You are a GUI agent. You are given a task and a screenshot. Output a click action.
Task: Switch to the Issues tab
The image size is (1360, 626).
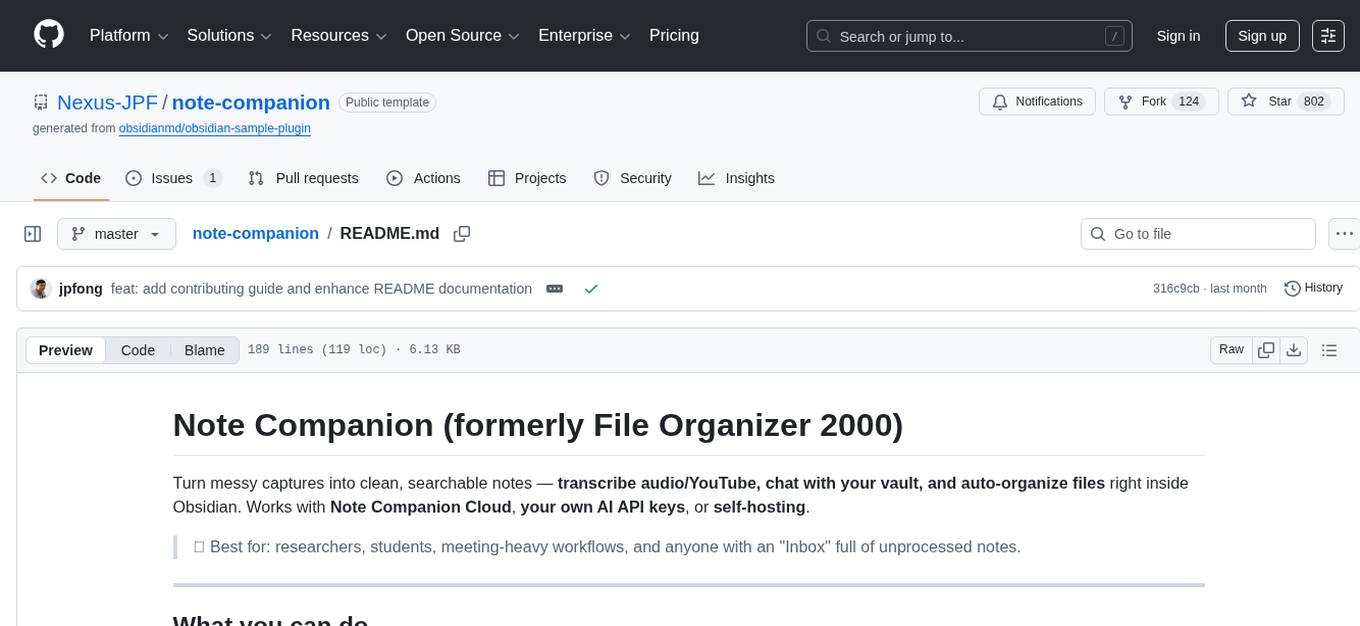170,178
